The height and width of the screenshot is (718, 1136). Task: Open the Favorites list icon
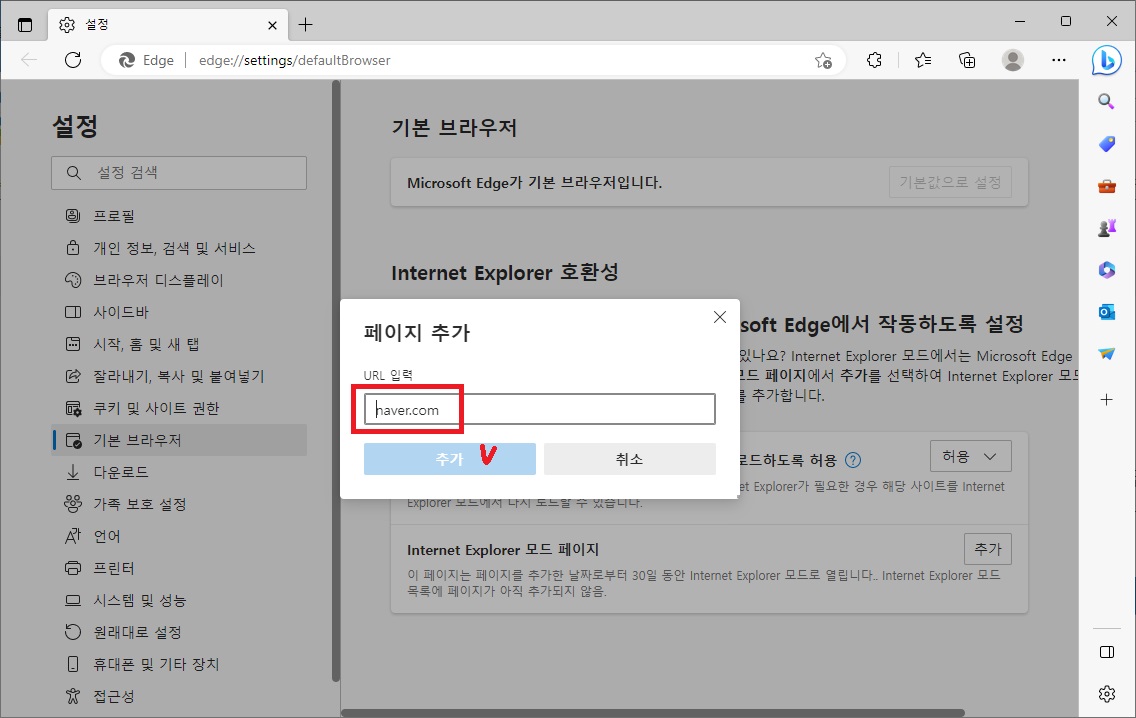pyautogui.click(x=922, y=60)
